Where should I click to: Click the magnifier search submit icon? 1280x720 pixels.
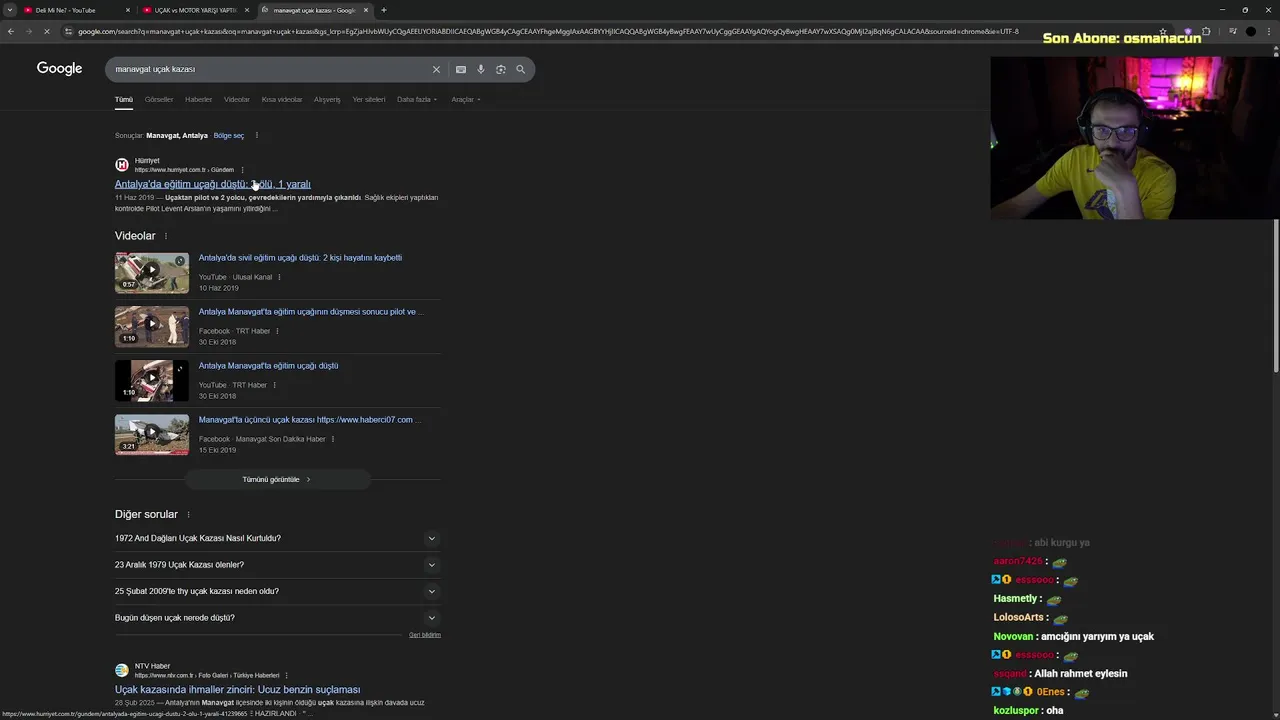point(520,69)
